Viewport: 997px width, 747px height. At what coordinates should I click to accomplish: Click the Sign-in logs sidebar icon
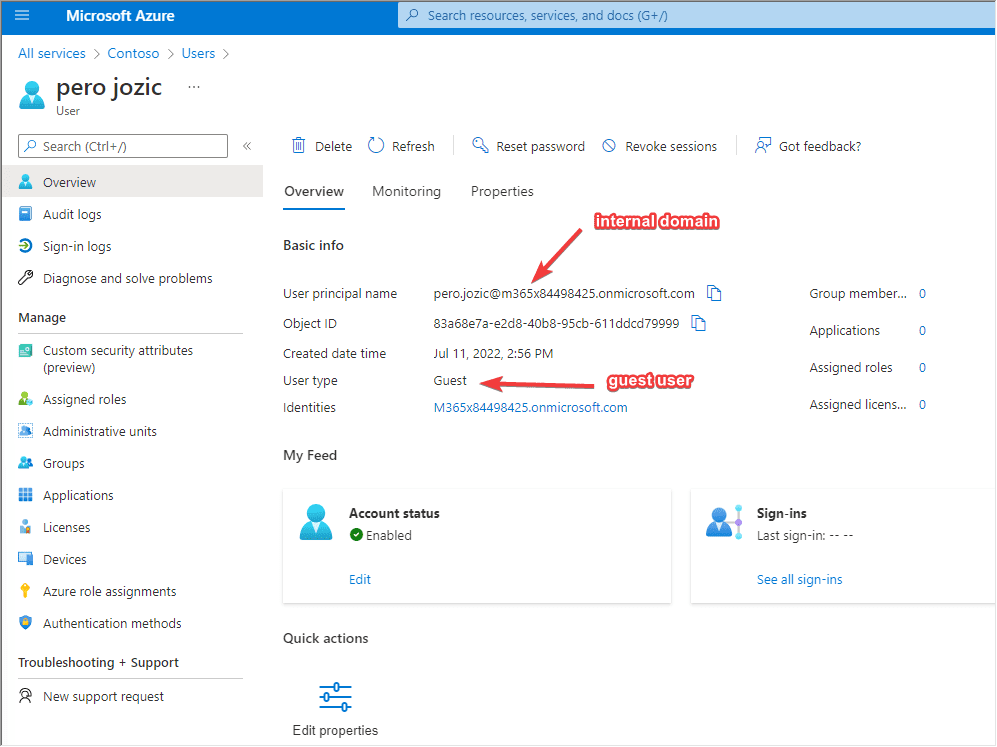point(25,245)
